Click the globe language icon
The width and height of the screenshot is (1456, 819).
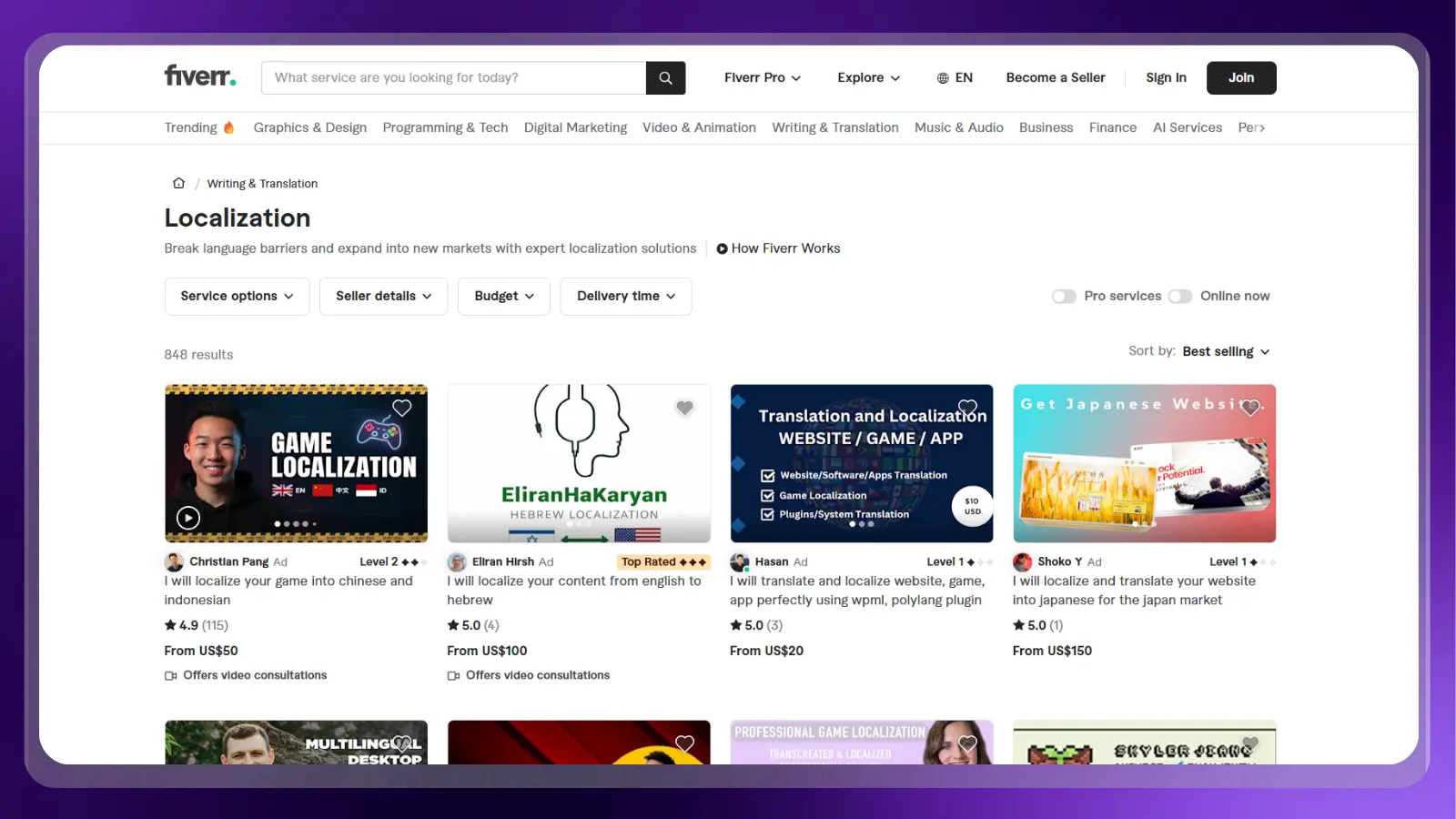click(943, 78)
